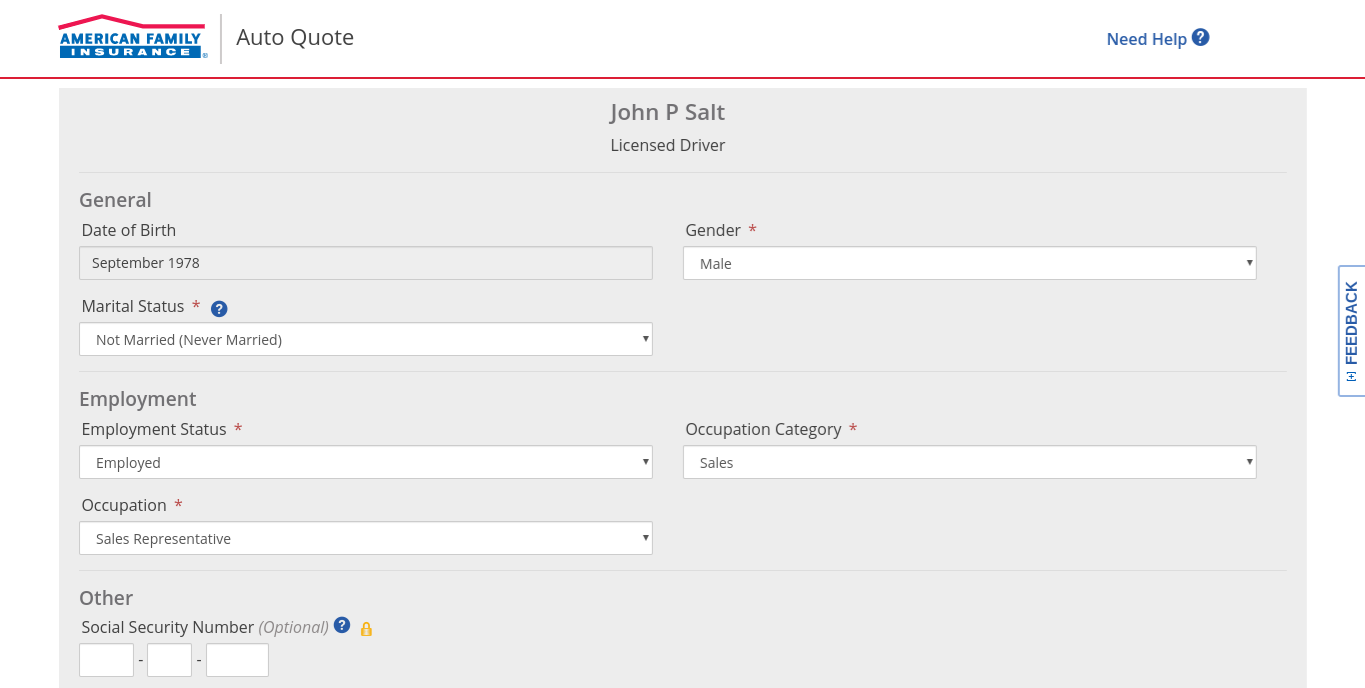The width and height of the screenshot is (1365, 688).
Task: Click the Social Security Number help icon
Action: [x=342, y=625]
